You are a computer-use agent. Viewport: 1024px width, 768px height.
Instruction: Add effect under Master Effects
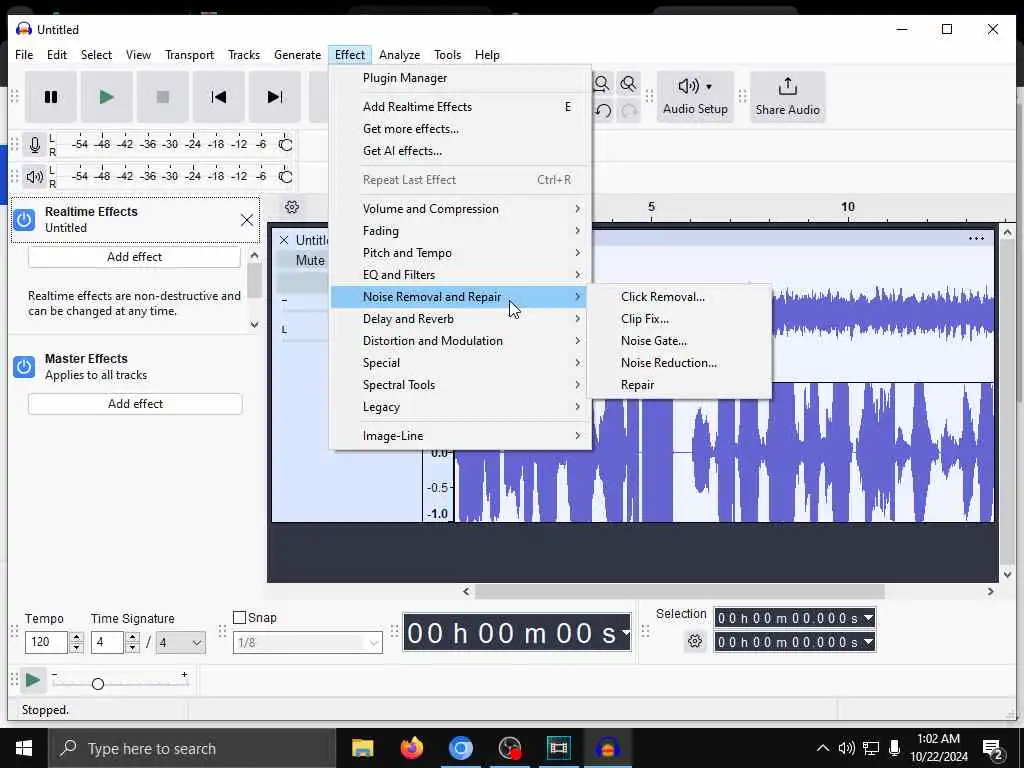pos(135,404)
